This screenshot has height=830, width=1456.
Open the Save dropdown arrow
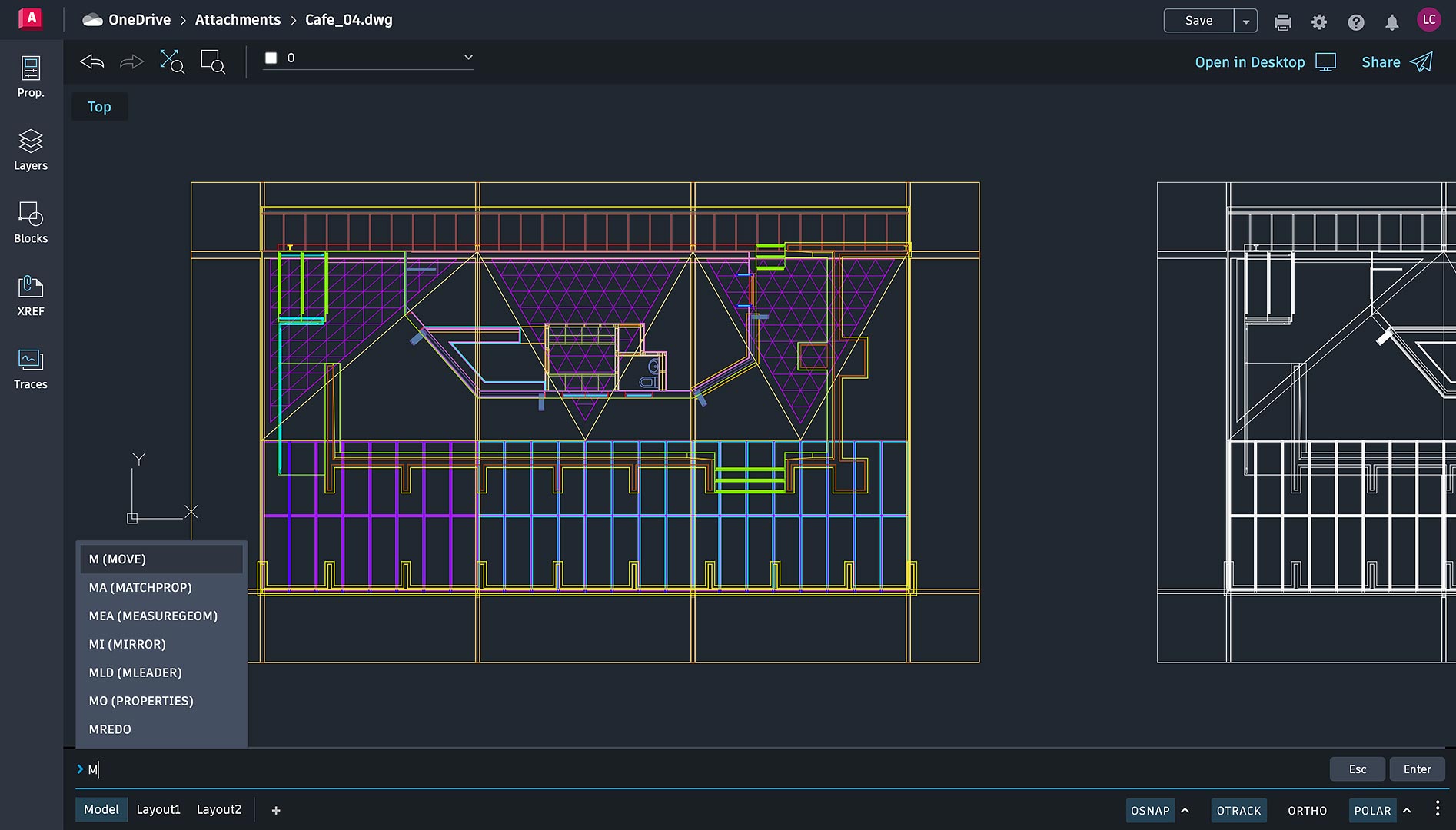(1246, 22)
